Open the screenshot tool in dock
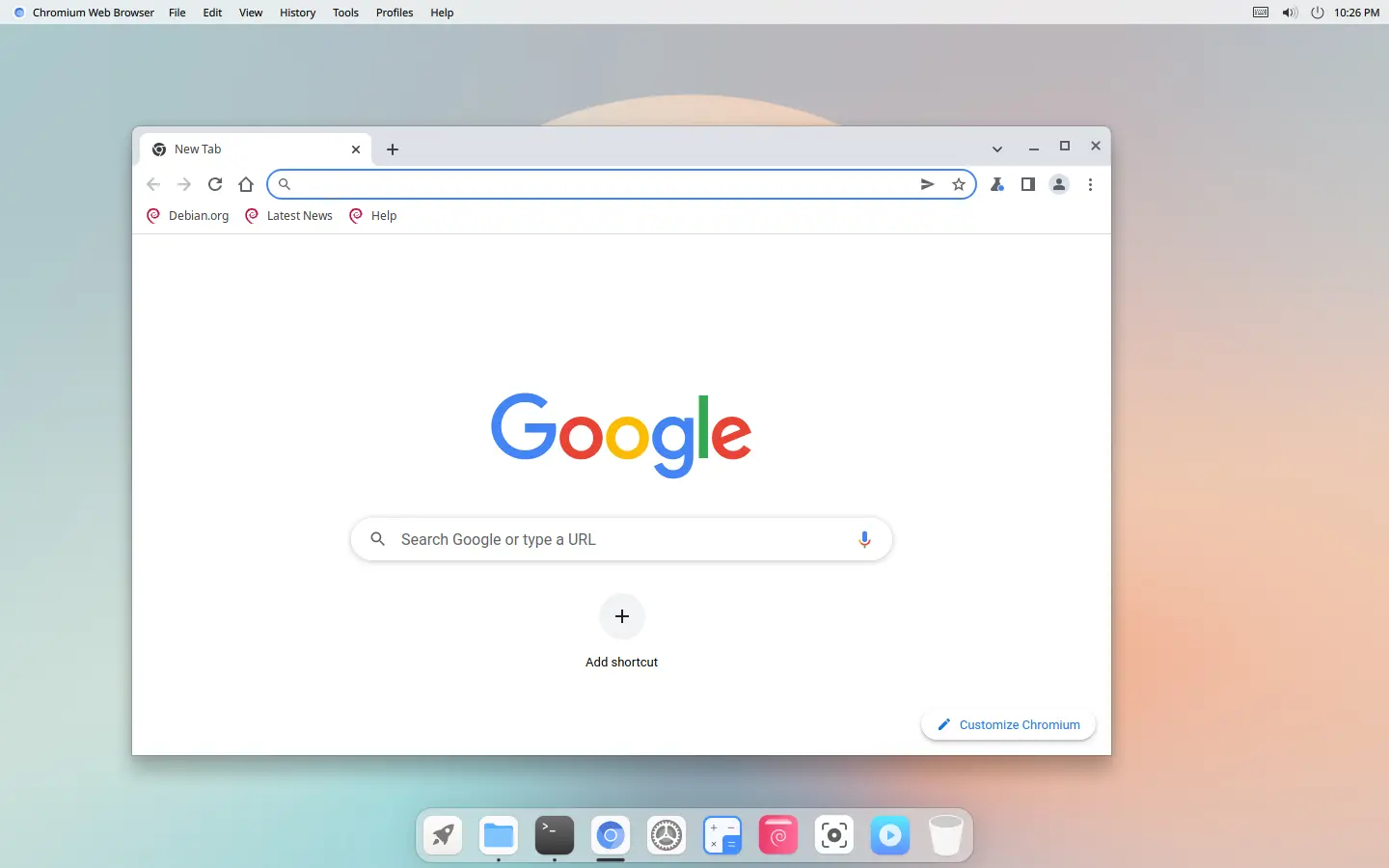 coord(834,835)
